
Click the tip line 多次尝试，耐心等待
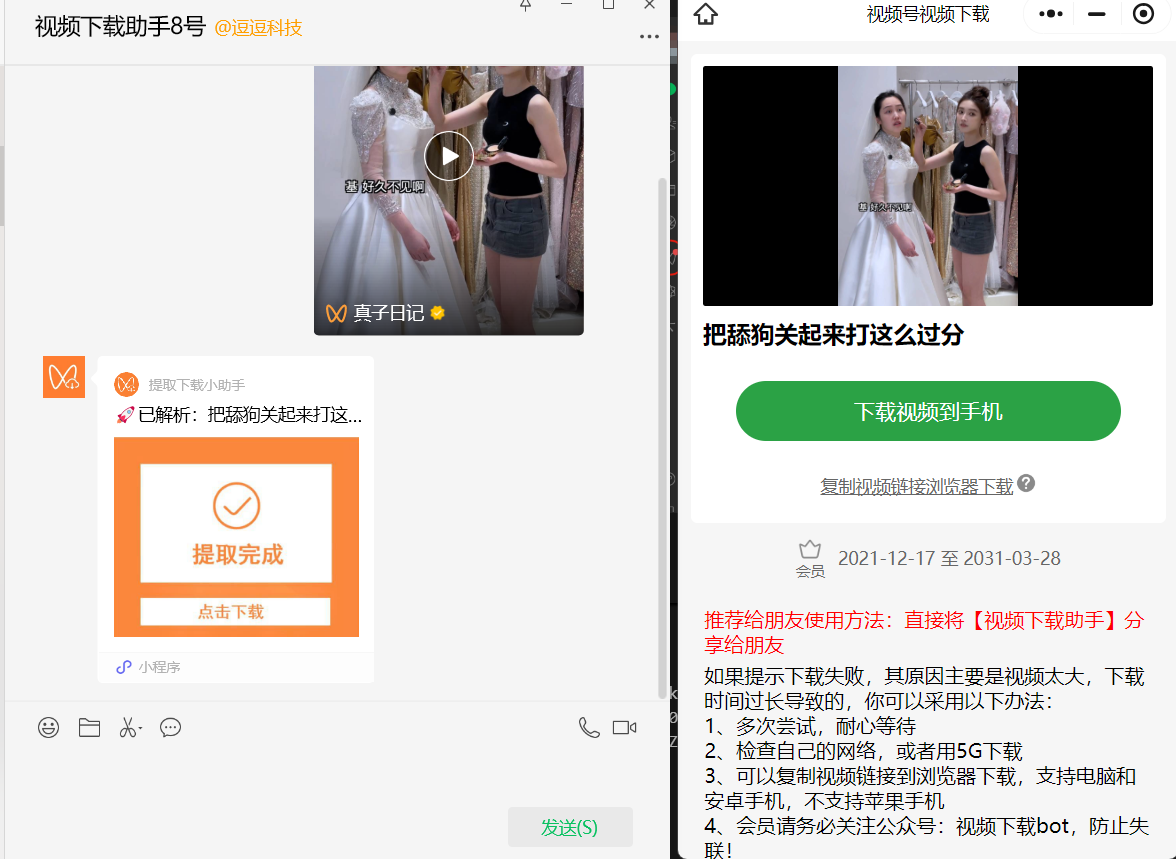810,726
